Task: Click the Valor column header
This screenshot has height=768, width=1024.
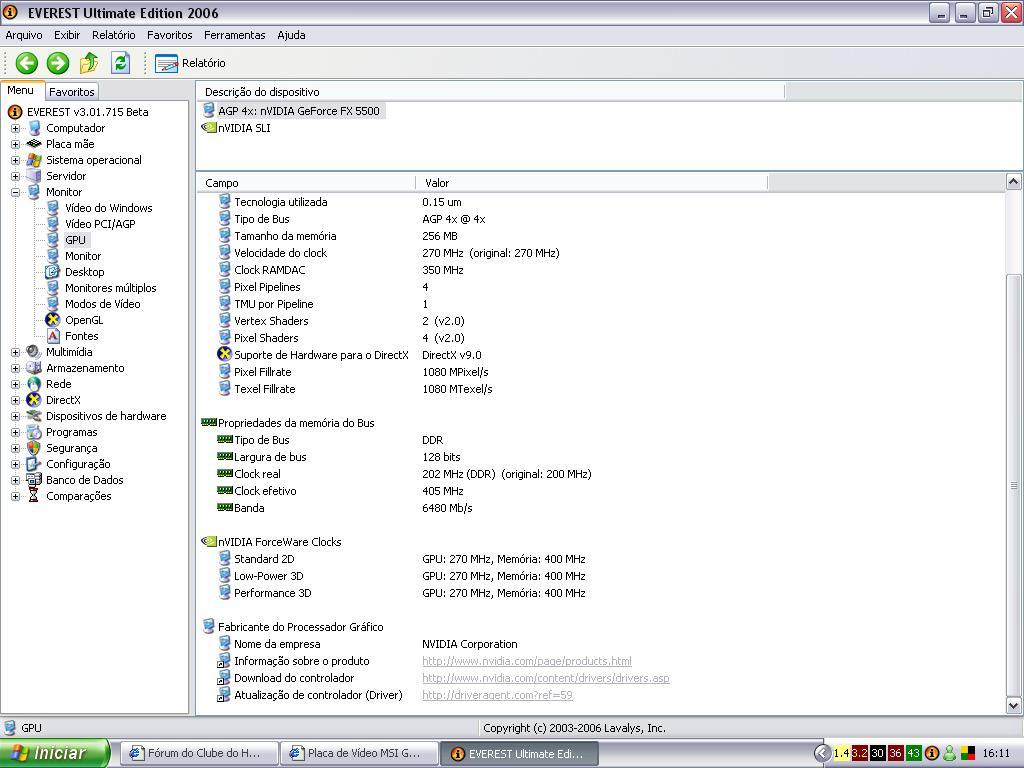Action: pos(592,183)
